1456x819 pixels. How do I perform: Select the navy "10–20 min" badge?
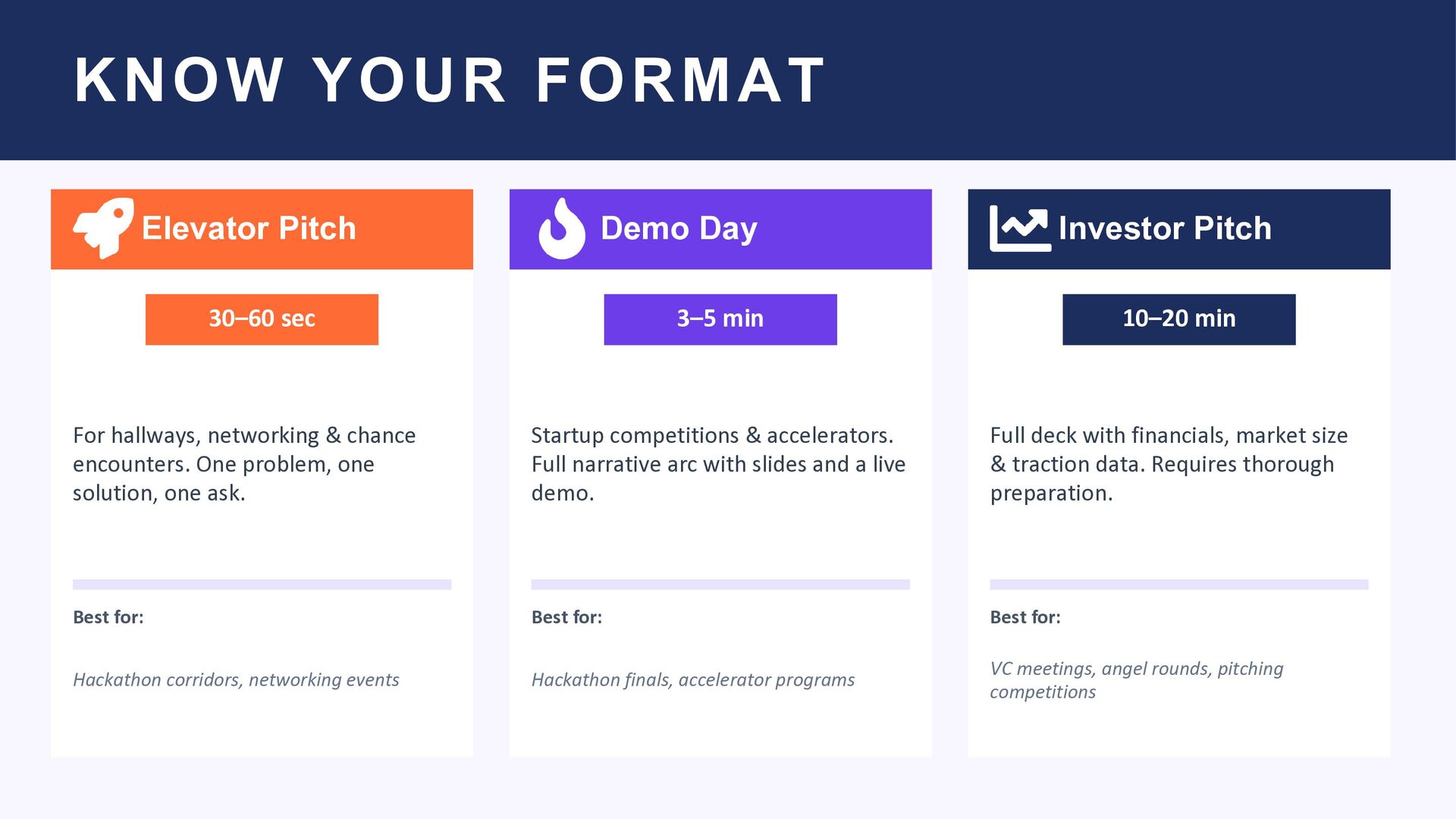point(1178,319)
